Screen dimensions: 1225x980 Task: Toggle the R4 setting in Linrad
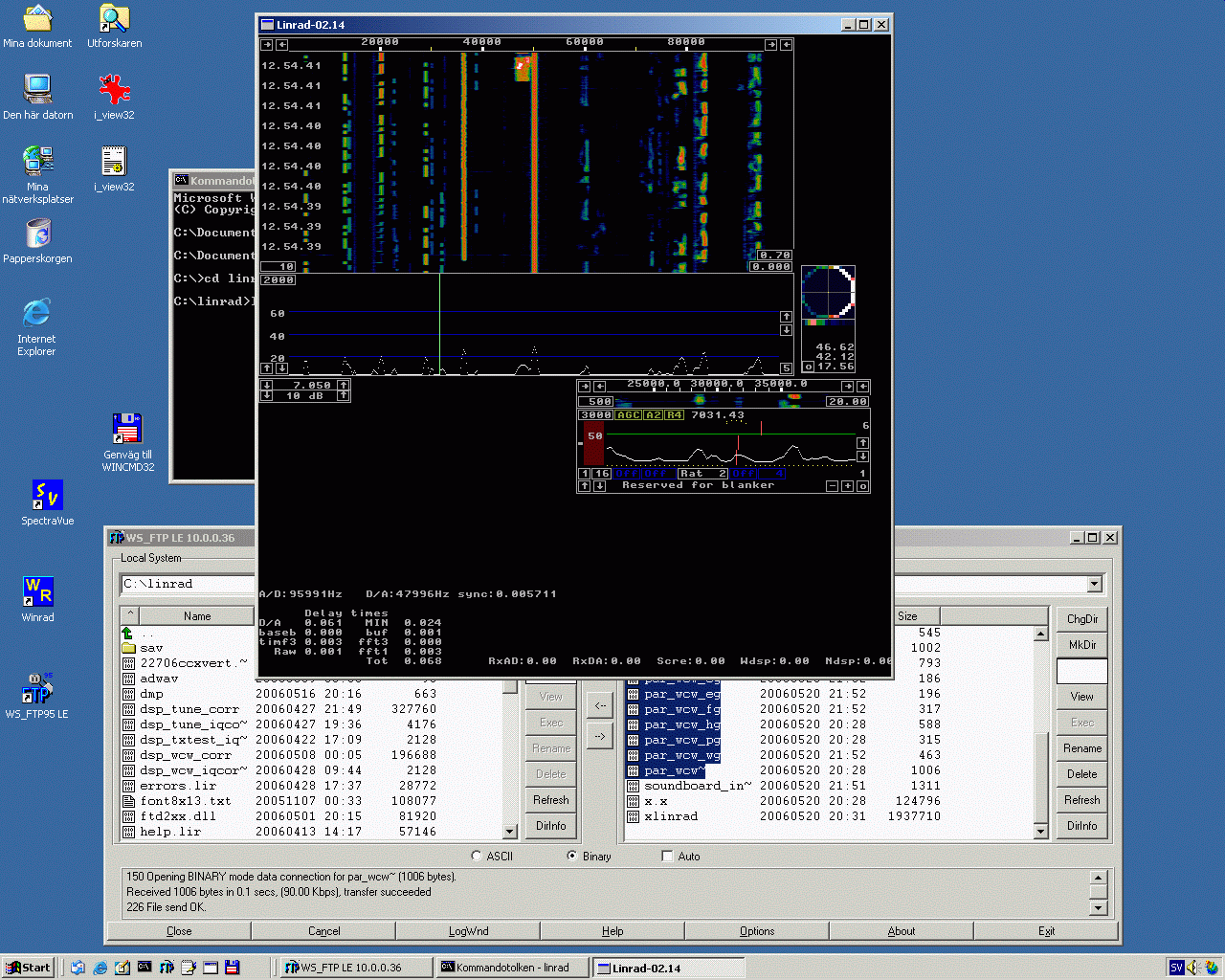(x=675, y=415)
